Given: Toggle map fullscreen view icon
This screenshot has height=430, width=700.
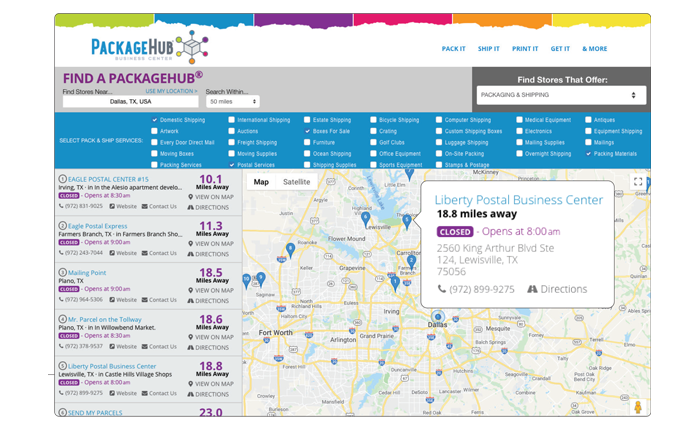Looking at the screenshot, I should click(638, 182).
